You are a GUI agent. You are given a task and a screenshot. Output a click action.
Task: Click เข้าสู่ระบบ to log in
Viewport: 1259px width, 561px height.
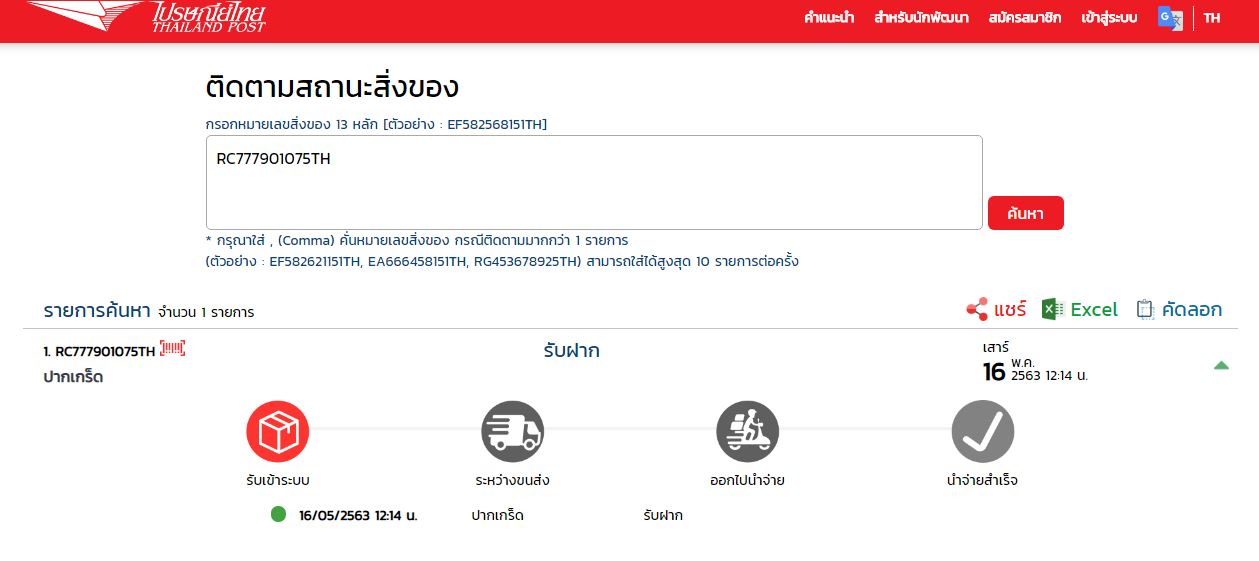[x=1109, y=18]
